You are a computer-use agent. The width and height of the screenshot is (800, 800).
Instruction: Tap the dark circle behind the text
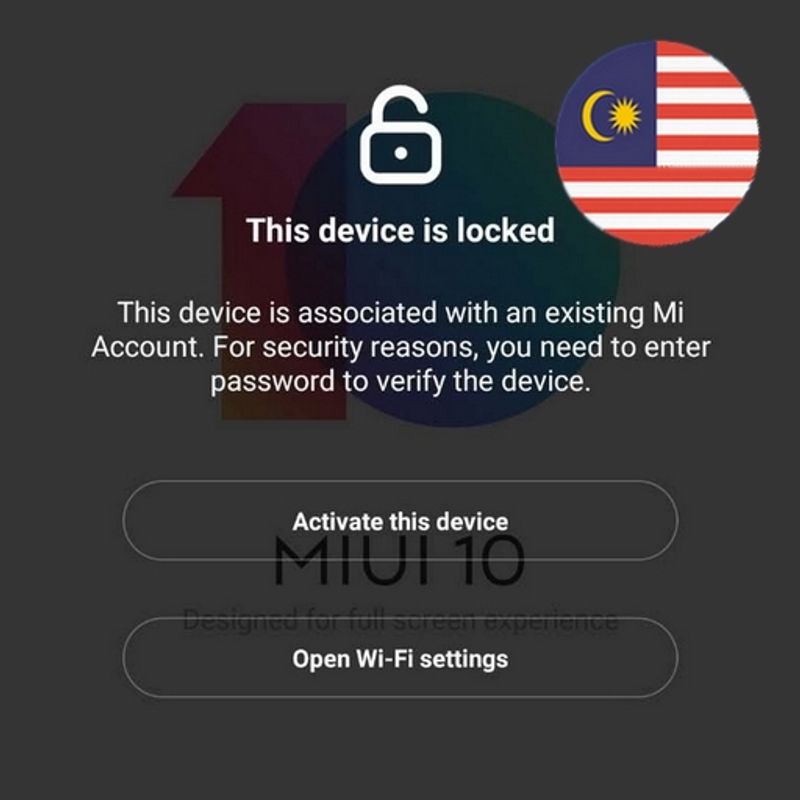[454, 258]
